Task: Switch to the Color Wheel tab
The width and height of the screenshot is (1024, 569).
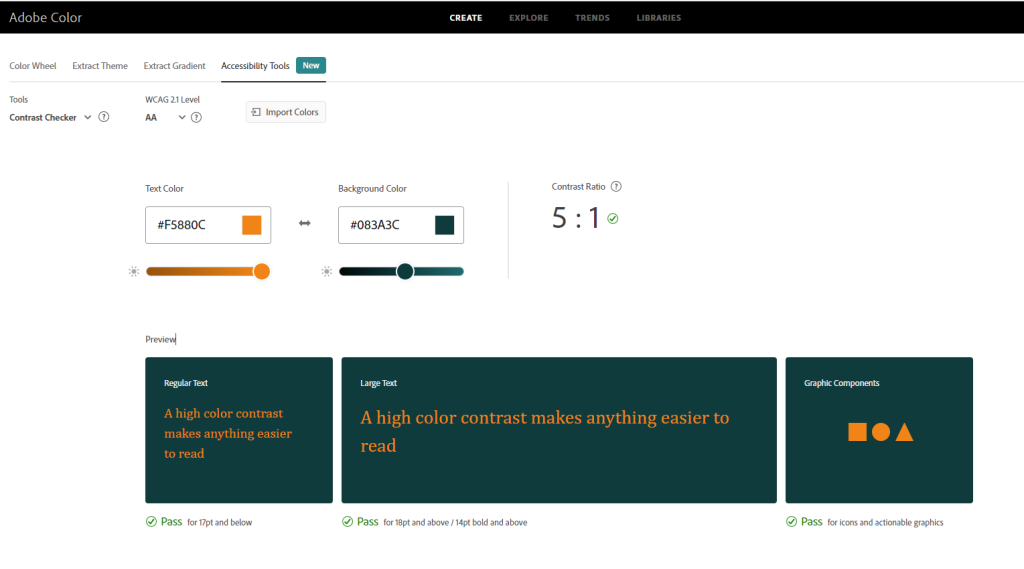Action: point(33,66)
